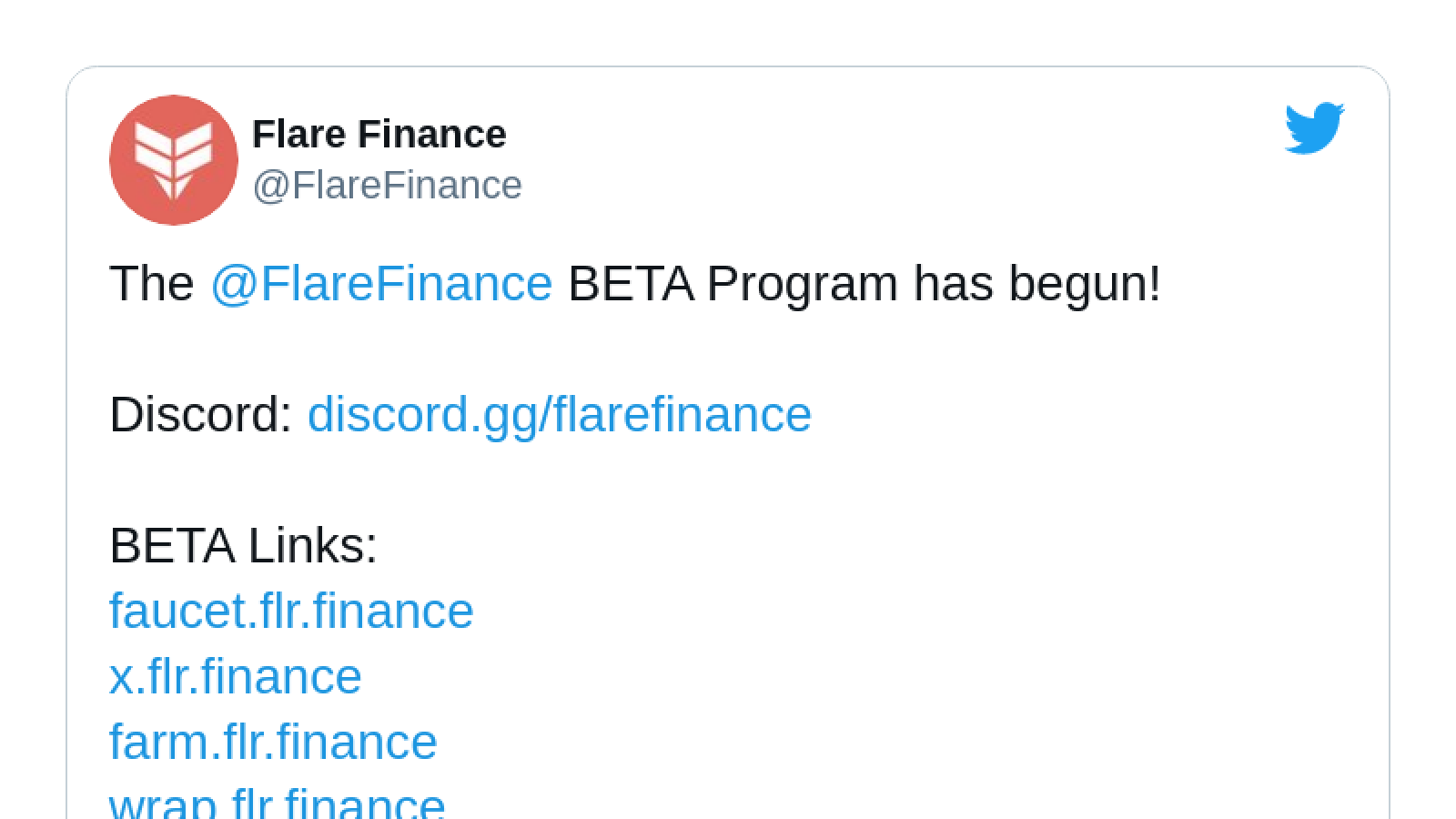
Task: Click the "has begun!" tweet text
Action: [x=1037, y=284]
